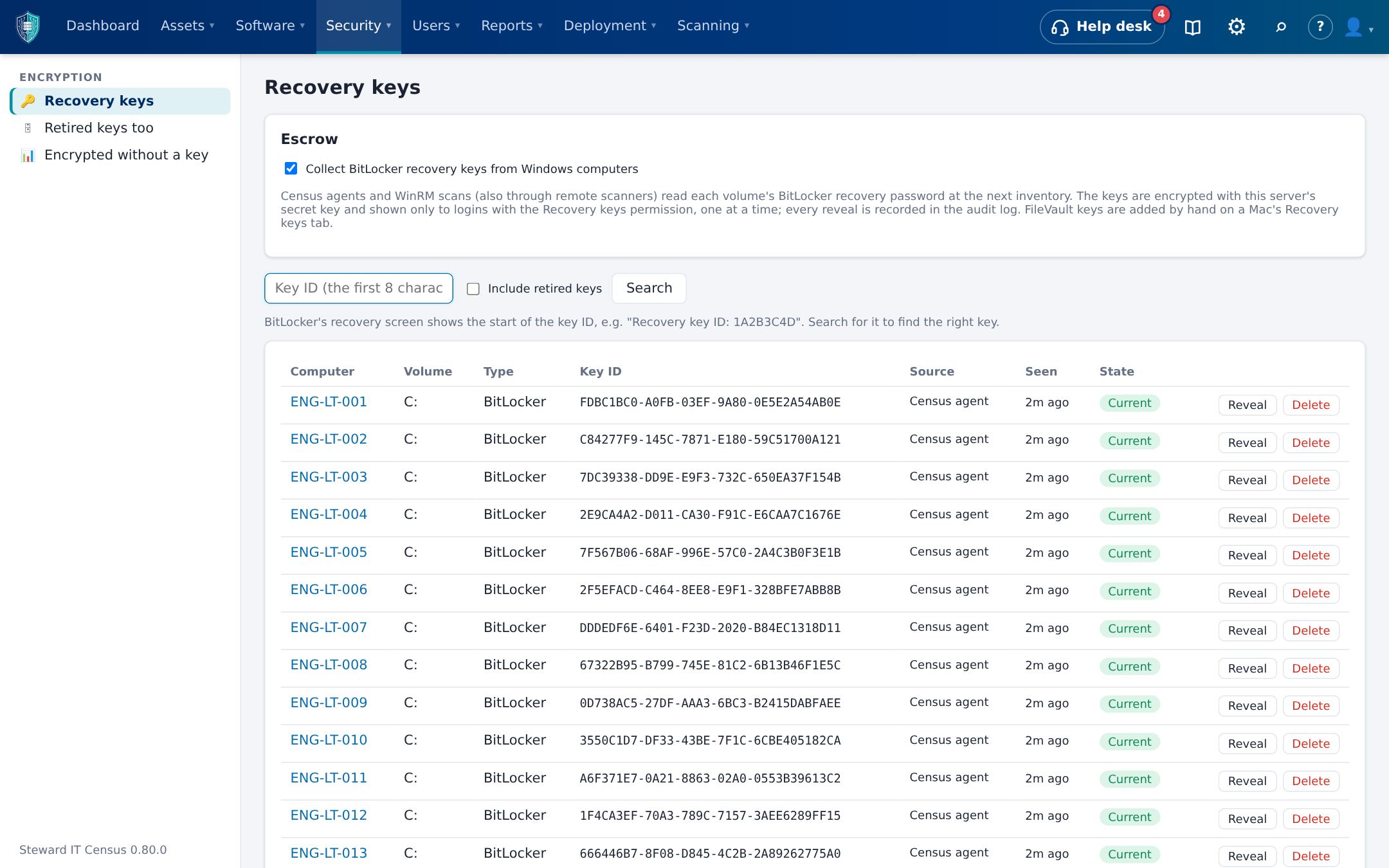The image size is (1389, 868).
Task: Delete the key for ENG-LT-012
Action: [1311, 818]
